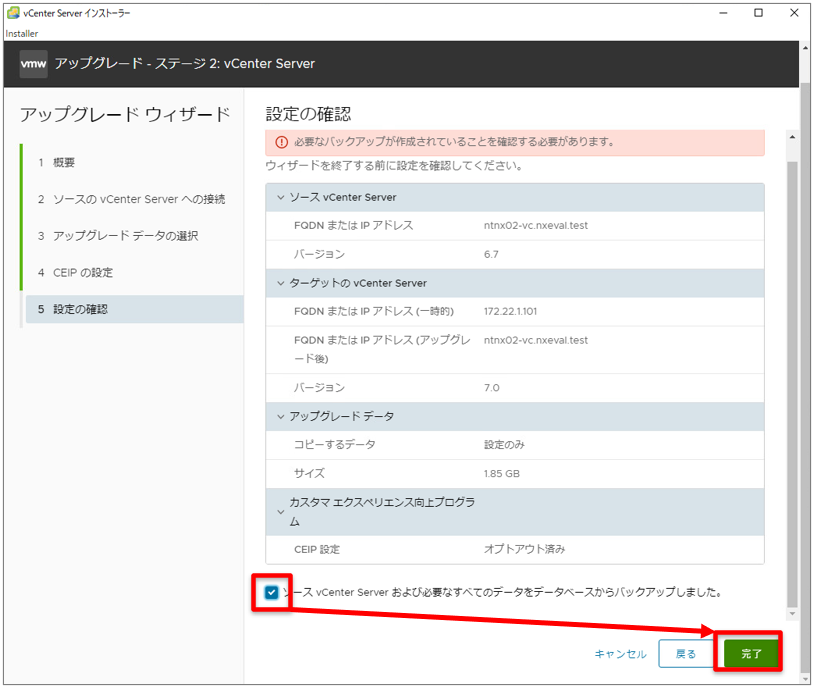Click the 戻る back button
Screen dimensions: 816x688
(685, 654)
